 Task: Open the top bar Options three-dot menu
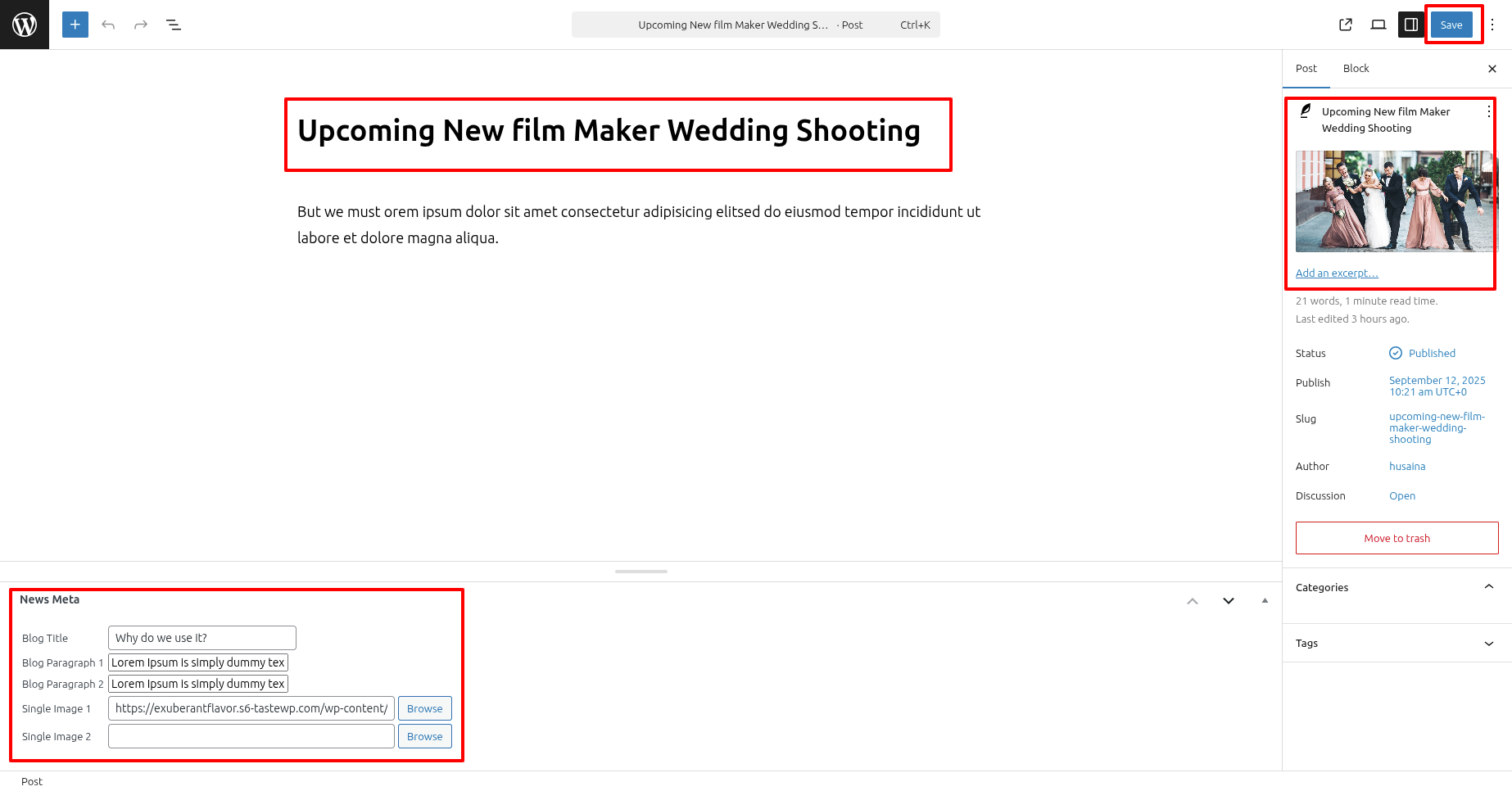(1492, 25)
